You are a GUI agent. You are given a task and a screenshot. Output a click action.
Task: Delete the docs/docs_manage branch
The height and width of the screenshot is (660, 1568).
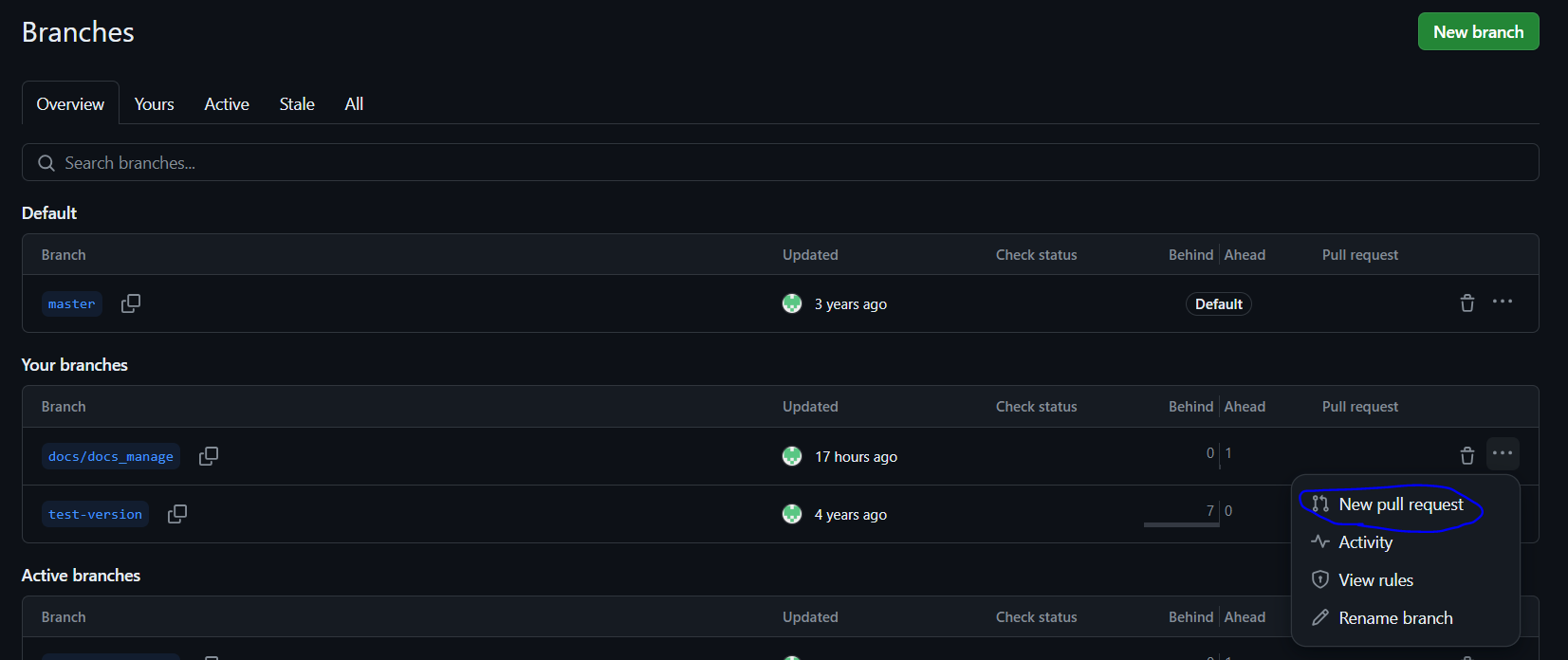tap(1467, 456)
